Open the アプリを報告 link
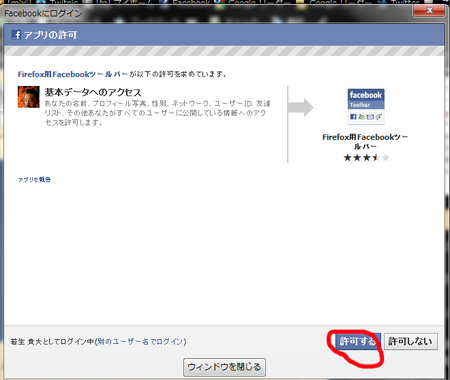 click(34, 179)
